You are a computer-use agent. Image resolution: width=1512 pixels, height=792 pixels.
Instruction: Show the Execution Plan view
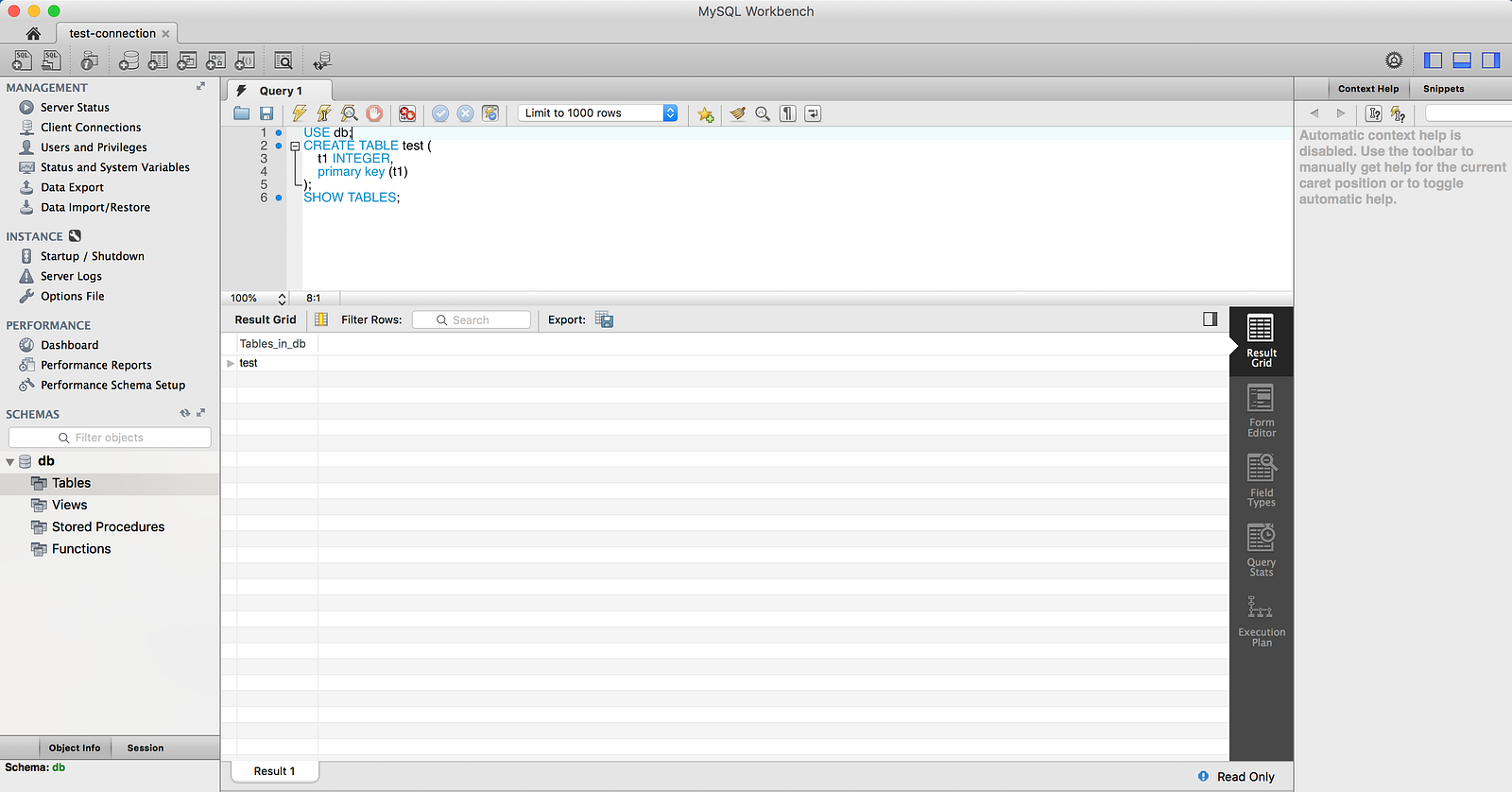(x=1262, y=621)
